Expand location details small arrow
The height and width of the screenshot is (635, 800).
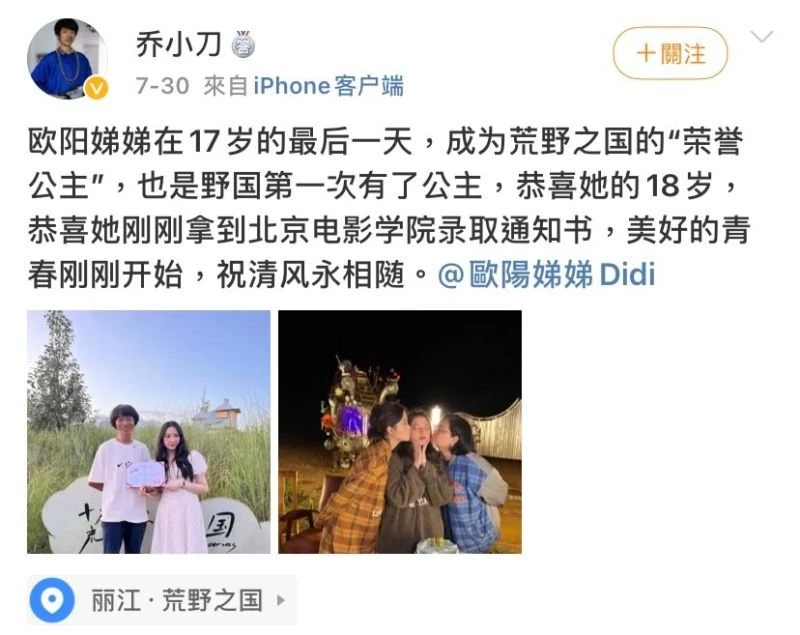point(281,600)
